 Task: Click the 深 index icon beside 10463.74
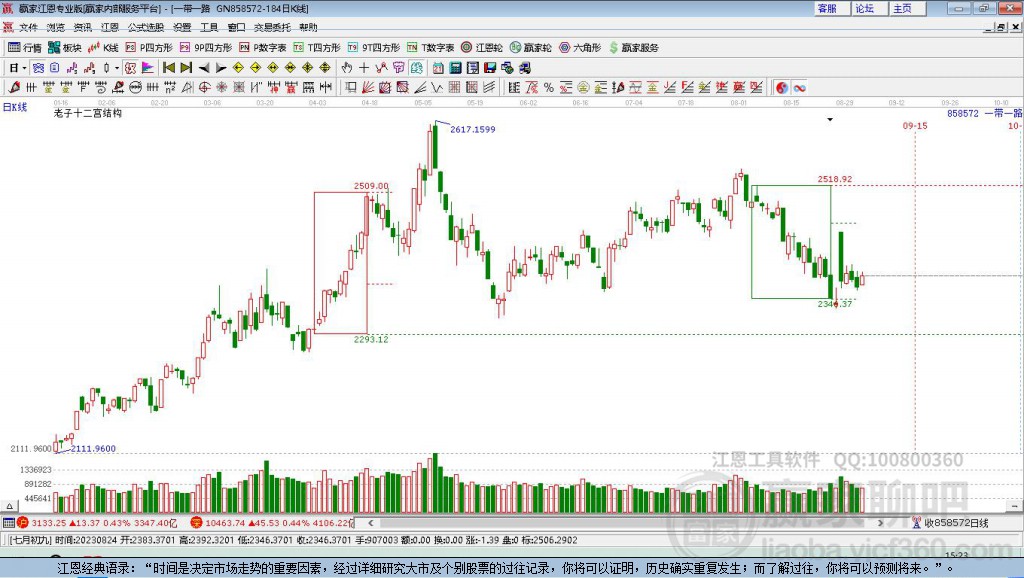pyautogui.click(x=196, y=522)
